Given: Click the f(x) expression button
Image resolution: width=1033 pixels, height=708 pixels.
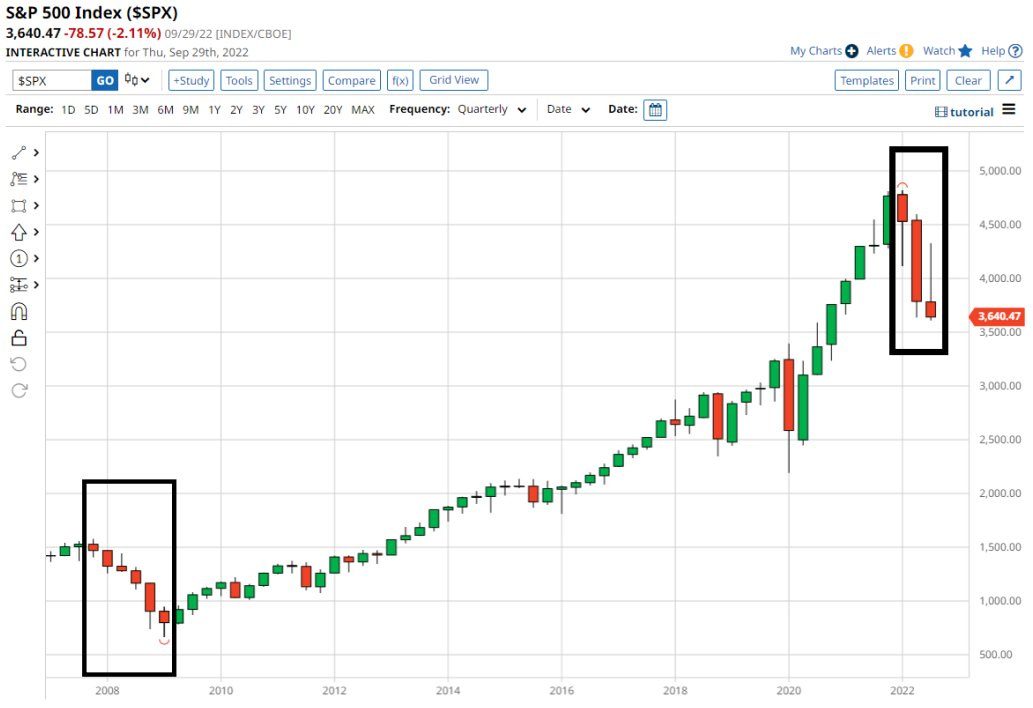Looking at the screenshot, I should (400, 80).
